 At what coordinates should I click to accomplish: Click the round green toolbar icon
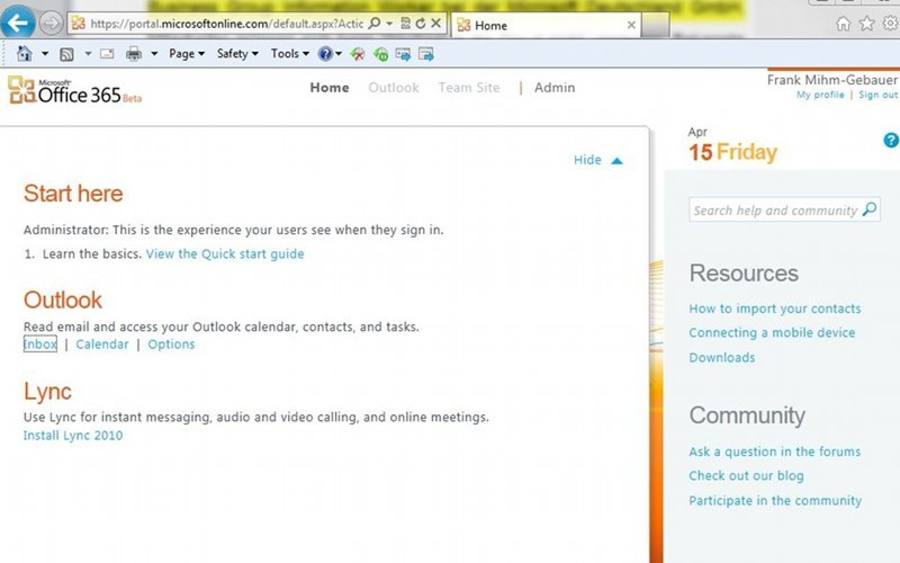point(381,55)
